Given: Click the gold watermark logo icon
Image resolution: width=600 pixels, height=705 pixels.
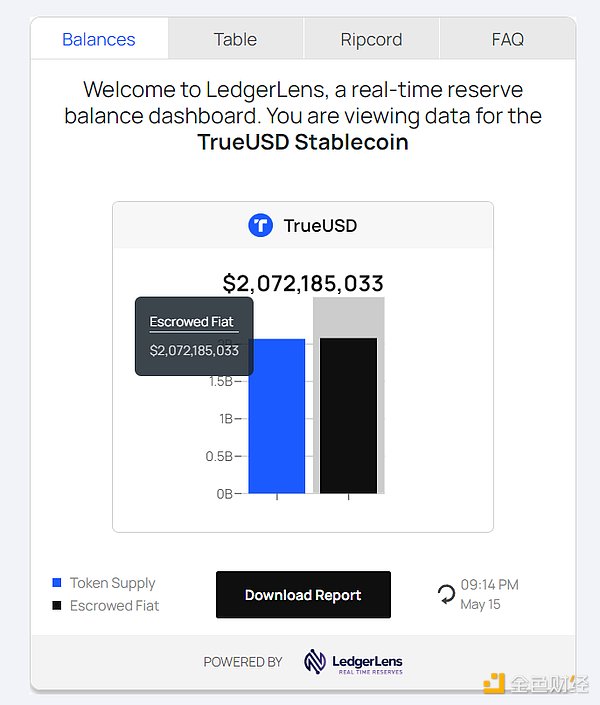Looking at the screenshot, I should tap(494, 684).
